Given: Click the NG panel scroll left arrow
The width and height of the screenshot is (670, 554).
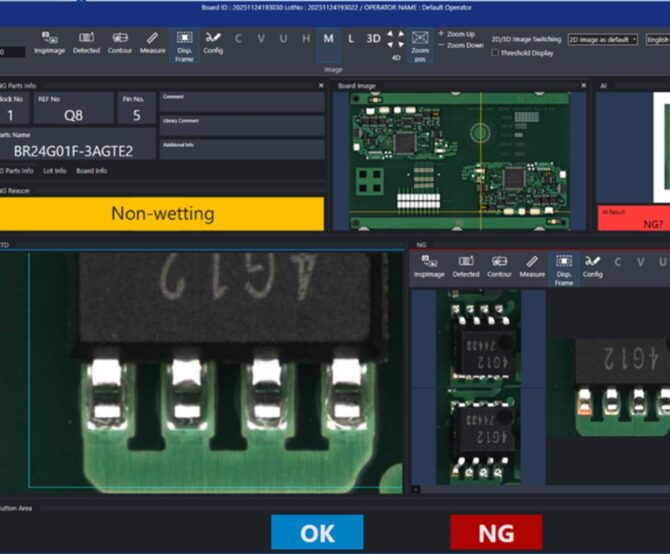Looking at the screenshot, I should pos(416,490).
